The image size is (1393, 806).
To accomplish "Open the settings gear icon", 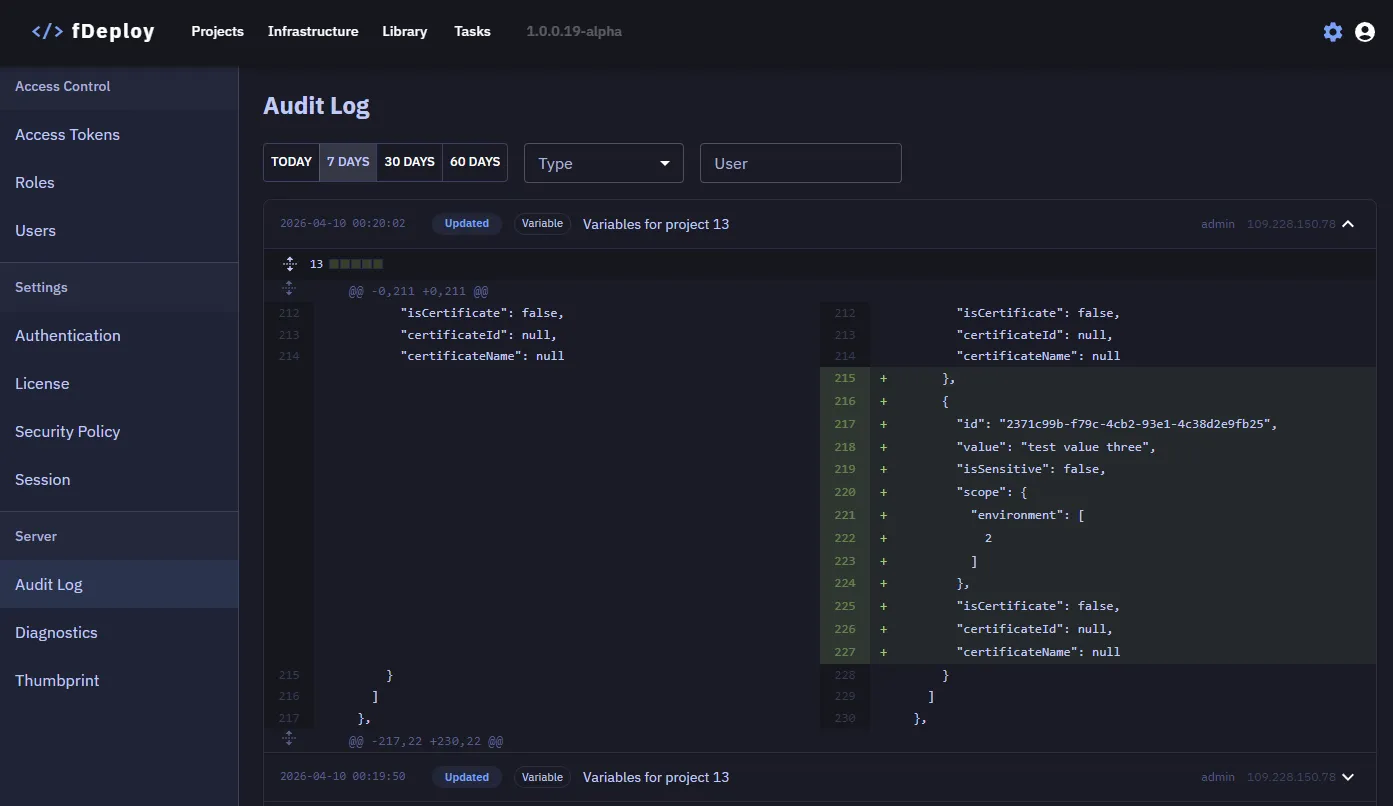I will click(x=1333, y=32).
